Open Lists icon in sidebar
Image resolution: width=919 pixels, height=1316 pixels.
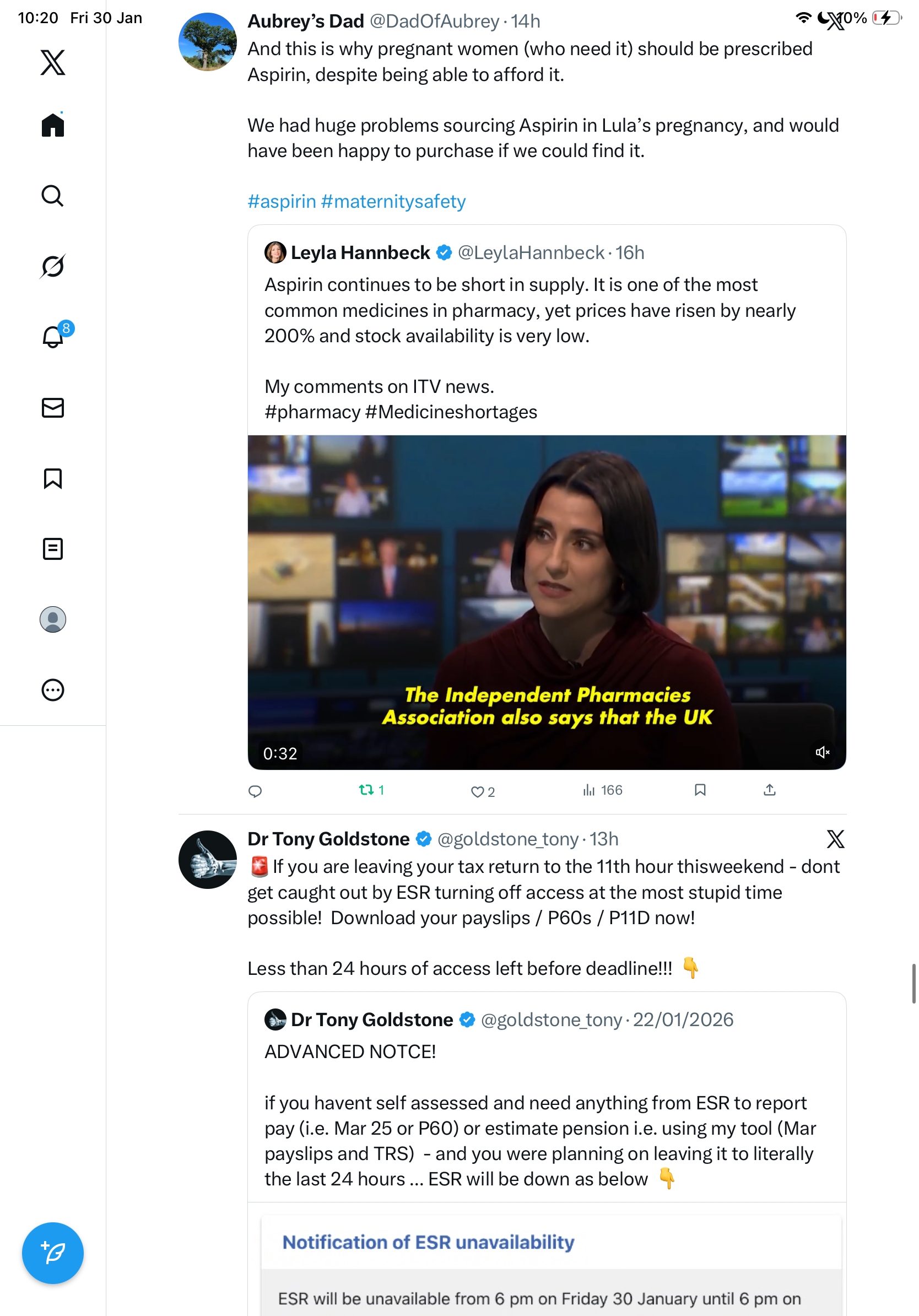point(53,548)
